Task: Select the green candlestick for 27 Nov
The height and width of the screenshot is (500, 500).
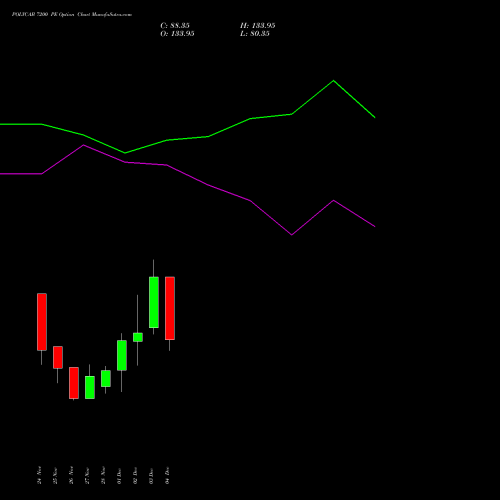Action: [90, 387]
